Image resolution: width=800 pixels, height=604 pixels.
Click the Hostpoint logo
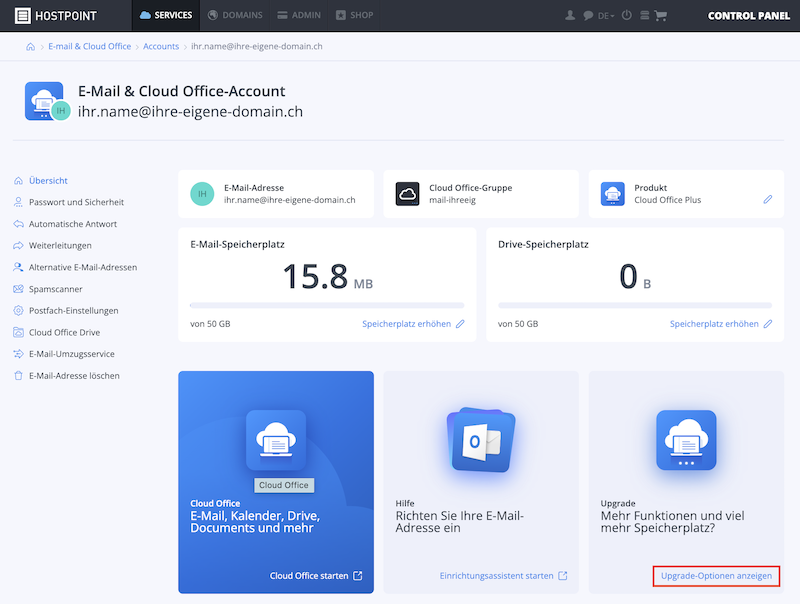tap(56, 16)
